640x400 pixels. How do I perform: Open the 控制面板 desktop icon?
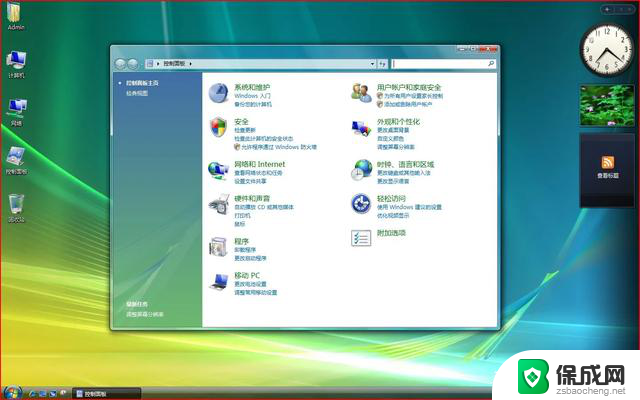16,160
